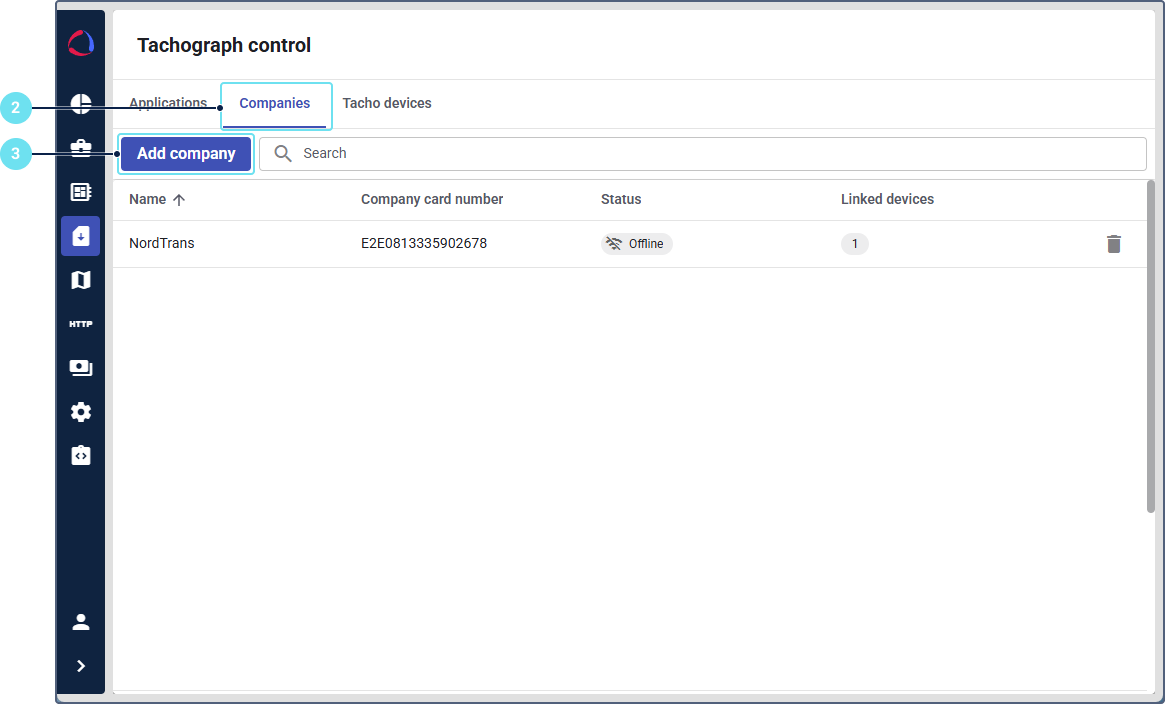
Task: Select the Companies tab
Action: (x=275, y=104)
